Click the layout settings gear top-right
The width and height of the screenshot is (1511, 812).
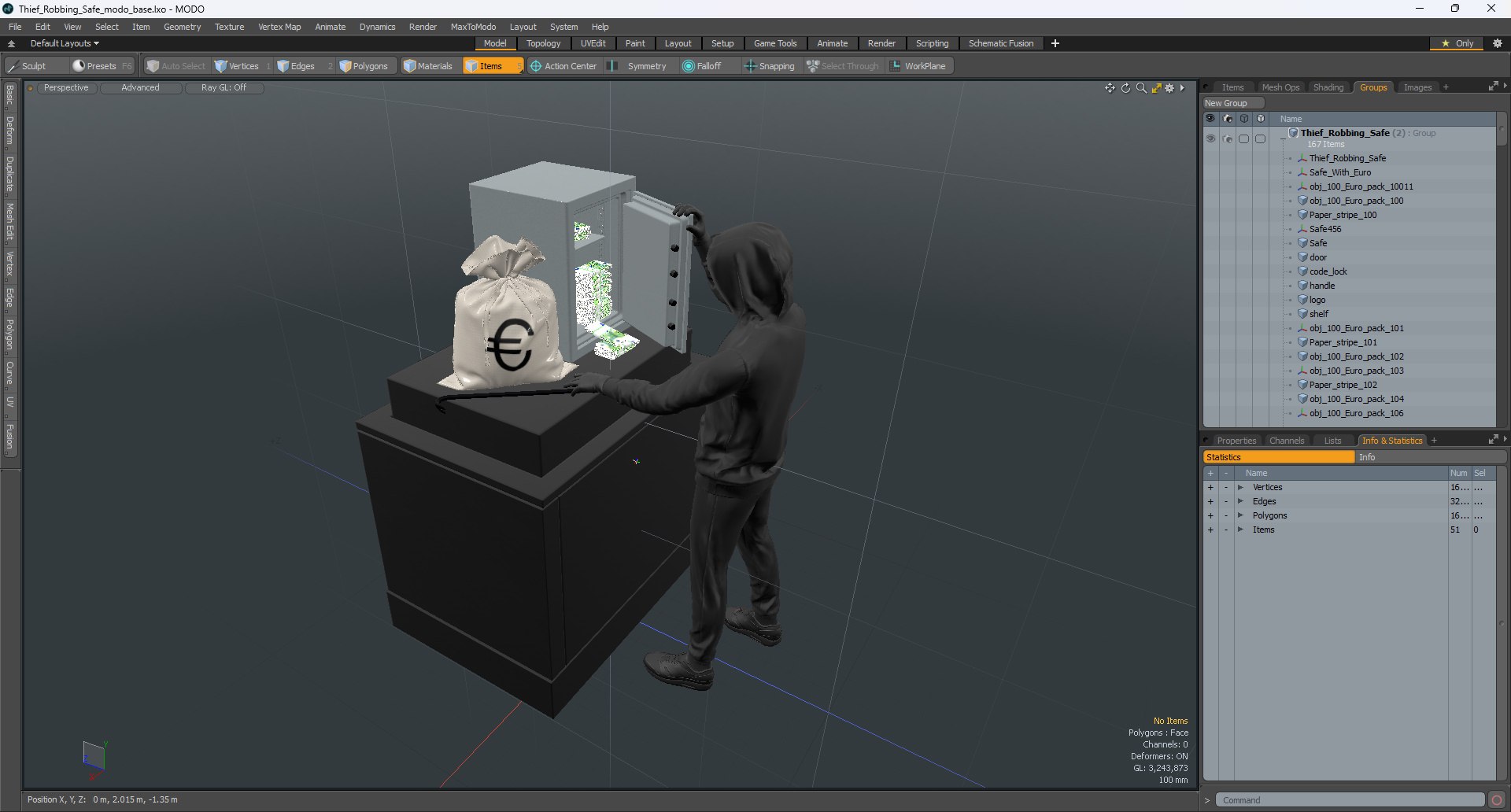pyautogui.click(x=1497, y=43)
